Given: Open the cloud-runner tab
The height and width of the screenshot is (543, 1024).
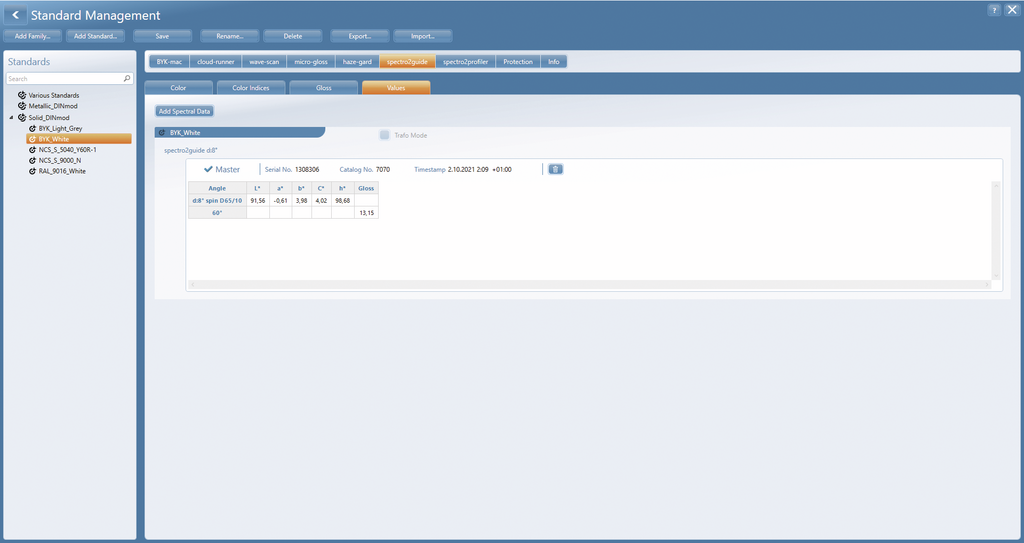Looking at the screenshot, I should click(216, 61).
